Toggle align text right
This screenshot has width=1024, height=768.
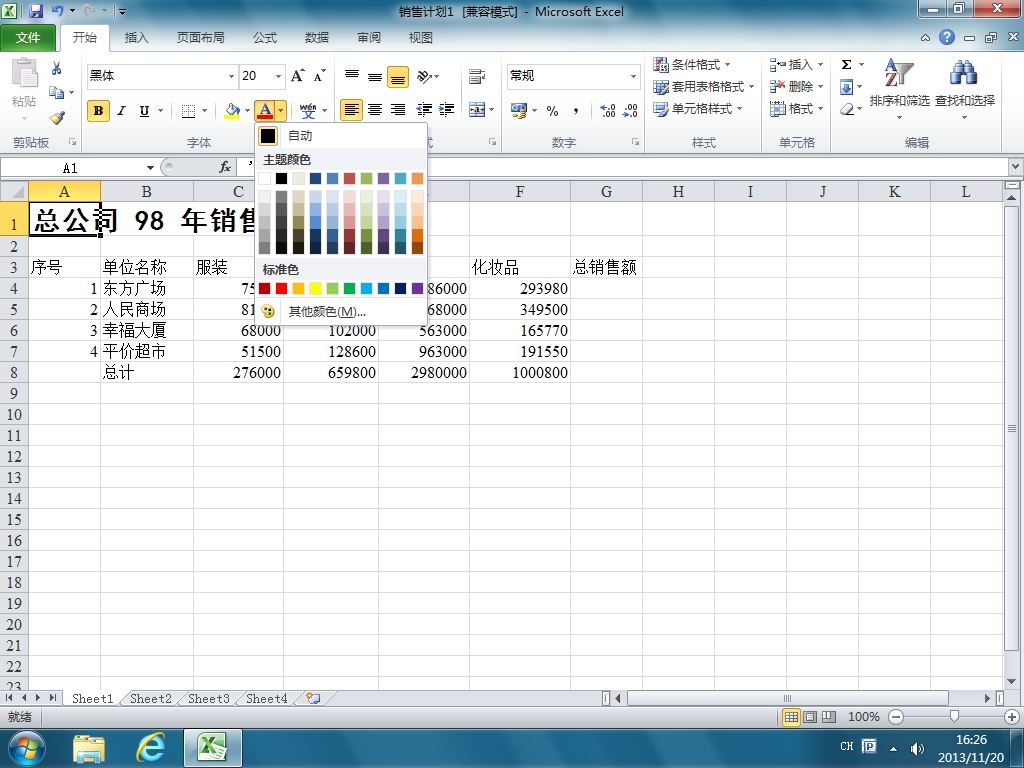[398, 110]
